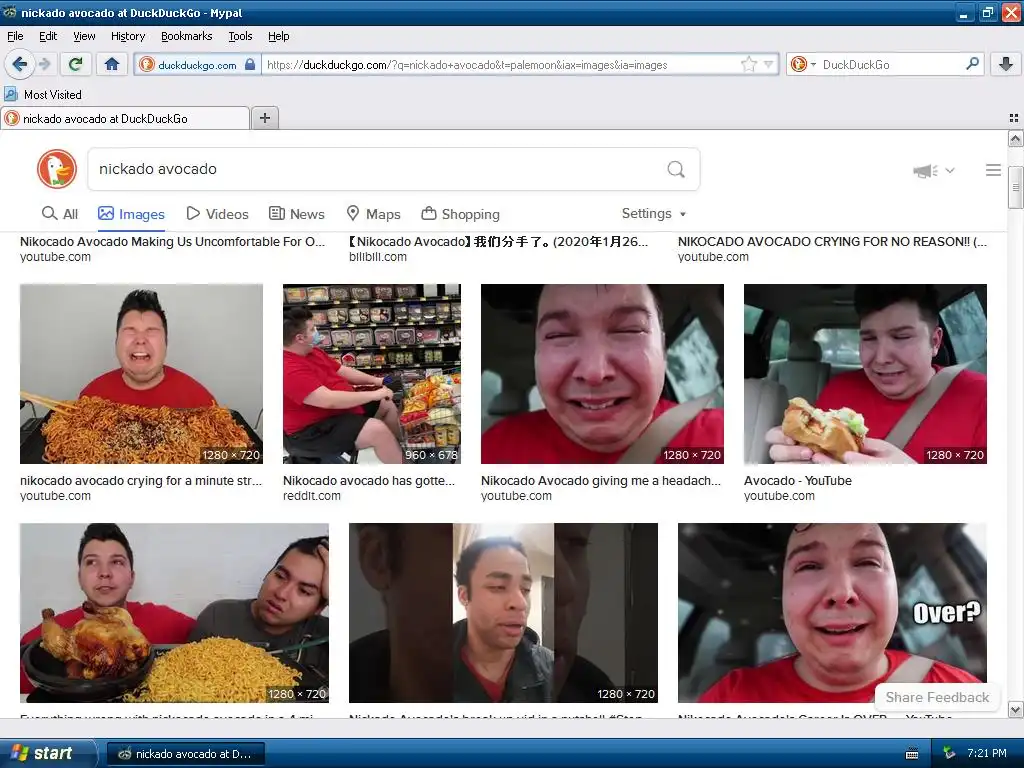Click the 7:21 PM clock
Viewport: 1024px width, 768px height.
point(987,753)
